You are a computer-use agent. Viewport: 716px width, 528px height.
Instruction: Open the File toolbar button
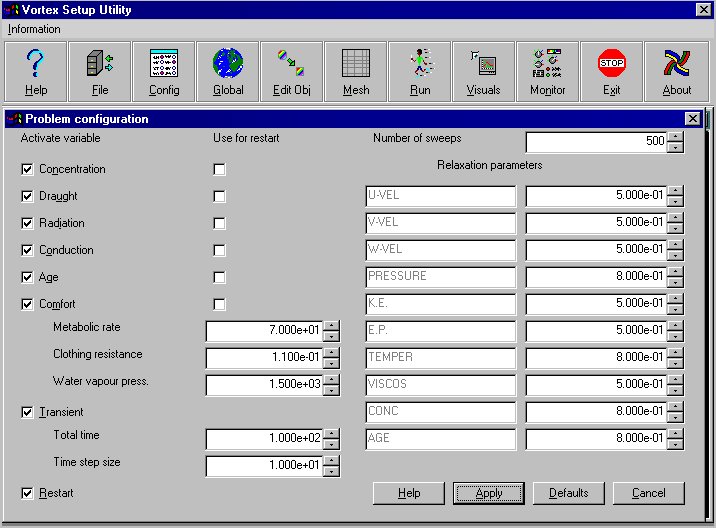(x=100, y=71)
